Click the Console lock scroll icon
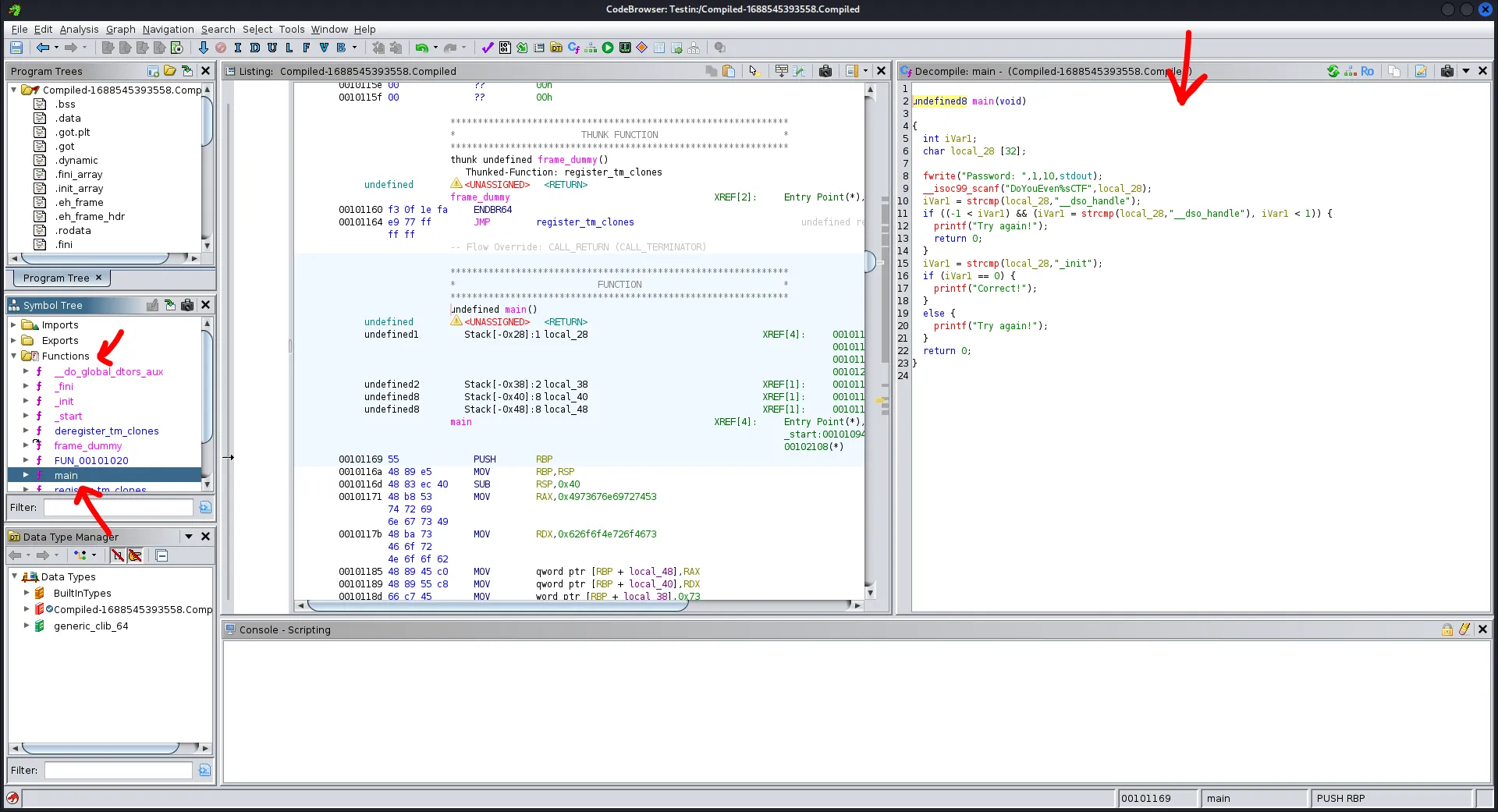The width and height of the screenshot is (1498, 812). point(1447,629)
